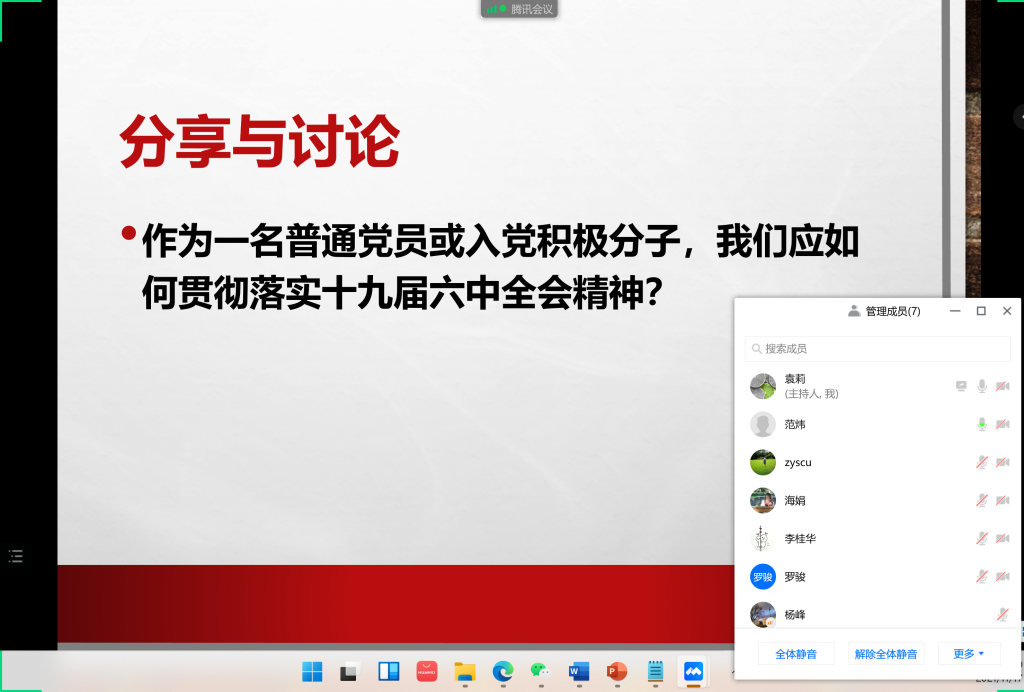The width and height of the screenshot is (1024, 692).
Task: Mute 范炜's active microphone
Action: point(982,424)
